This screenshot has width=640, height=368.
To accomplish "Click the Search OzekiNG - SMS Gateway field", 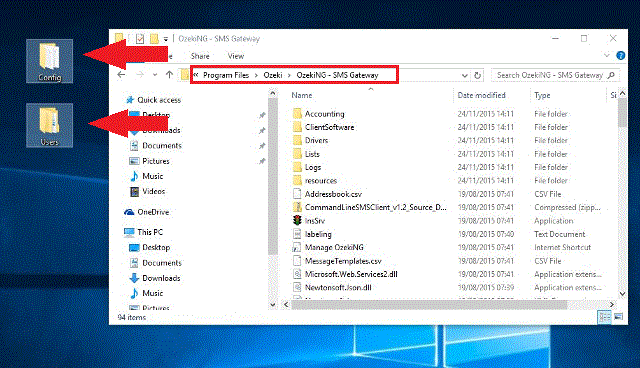I will tap(555, 75).
